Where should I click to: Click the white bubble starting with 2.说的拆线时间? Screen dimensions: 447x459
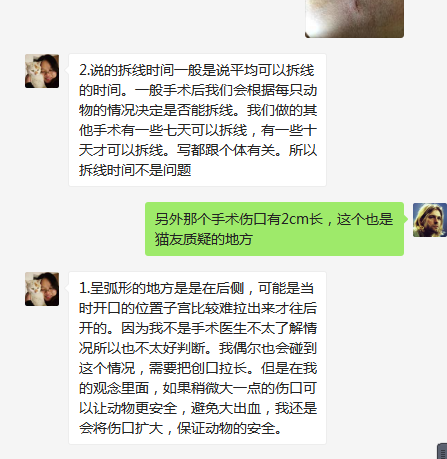point(197,120)
